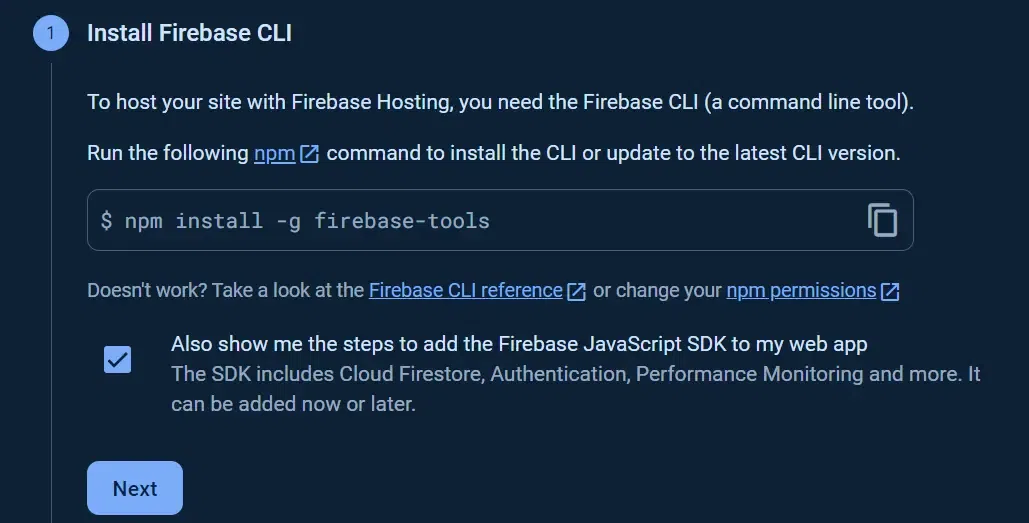Click the vertical step connector line
This screenshot has width=1029, height=523.
pos(51,300)
